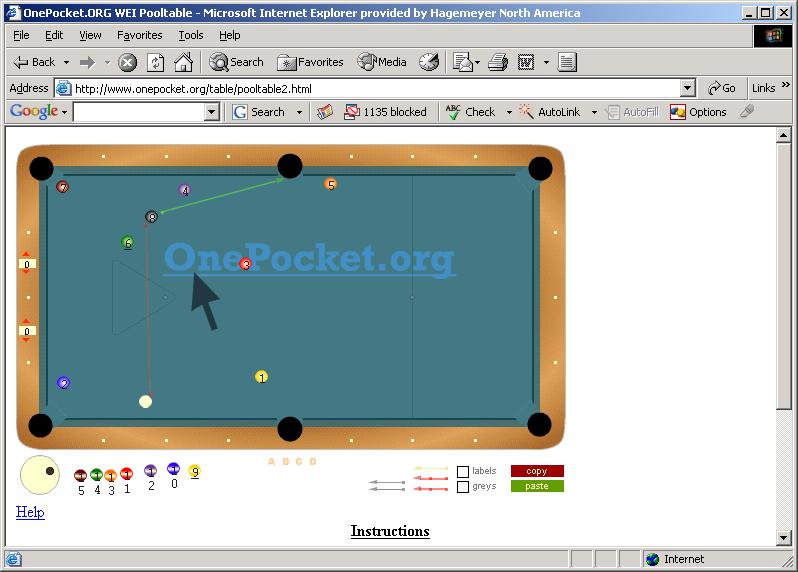Select the green 6 ball

click(128, 242)
